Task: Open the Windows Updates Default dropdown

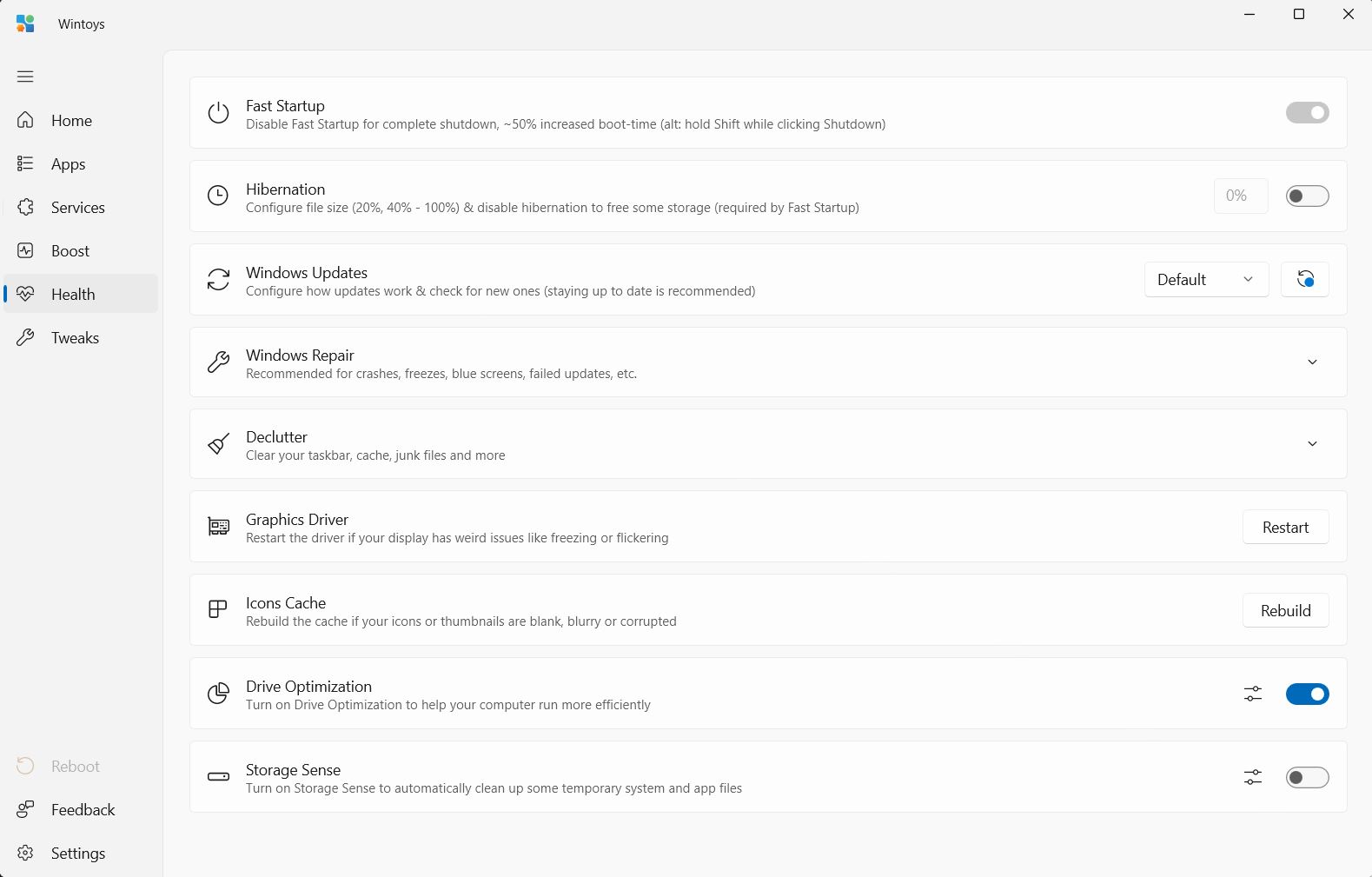Action: 1206,279
